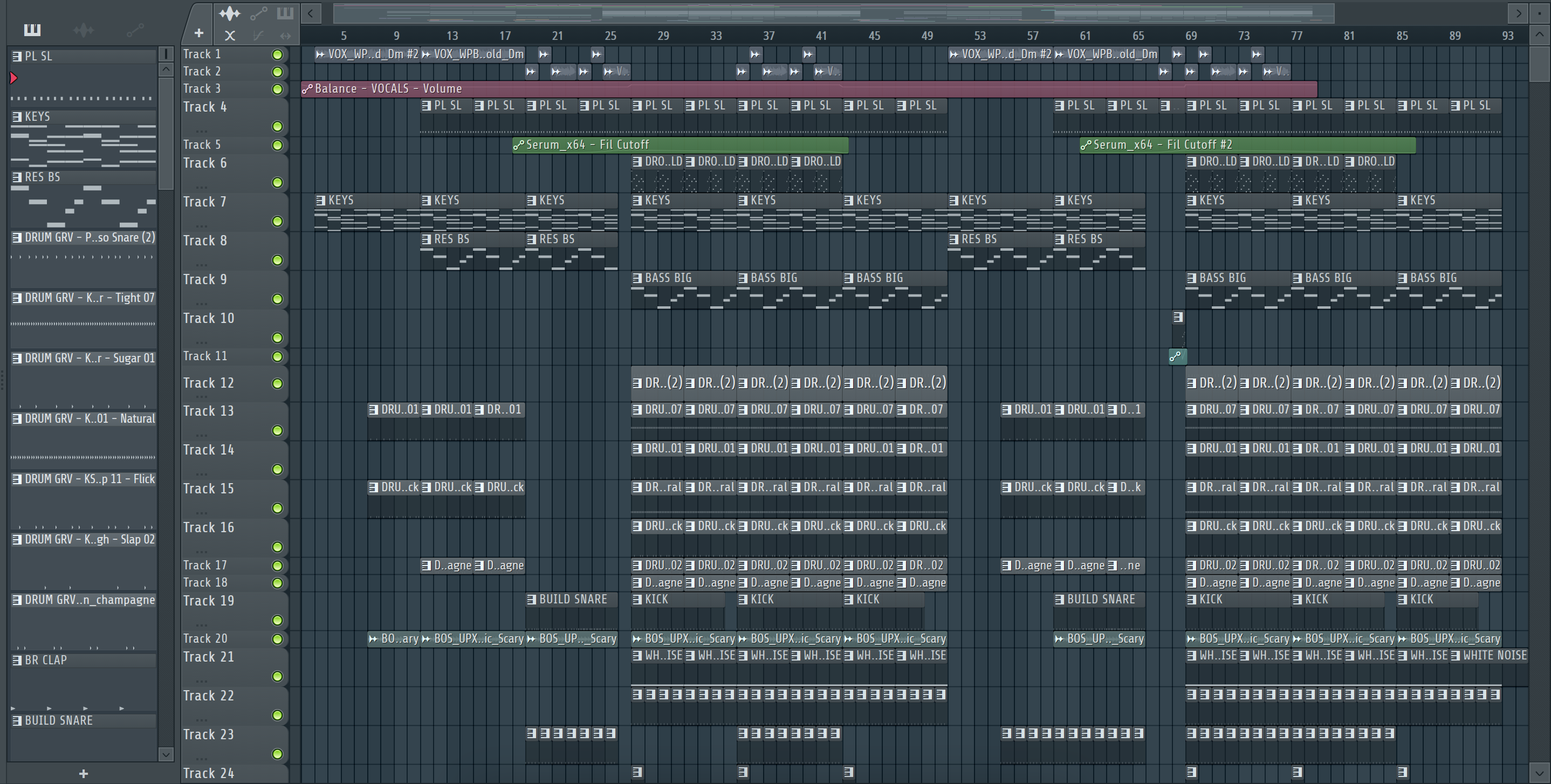
Task: Toggle the Track 17 mute LED
Action: point(277,566)
